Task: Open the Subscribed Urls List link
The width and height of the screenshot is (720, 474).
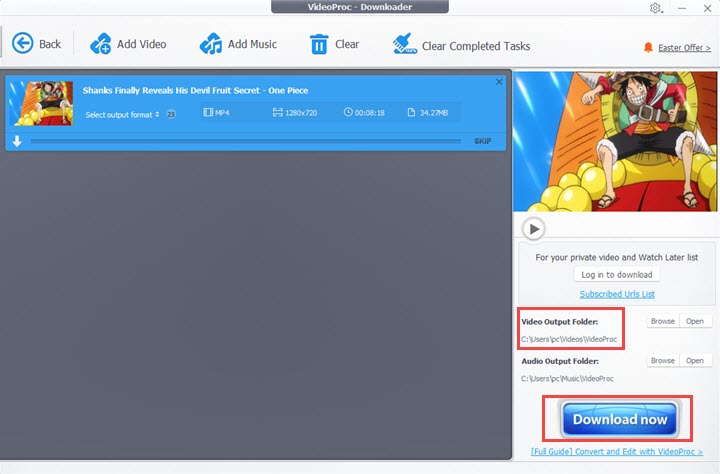Action: click(617, 294)
